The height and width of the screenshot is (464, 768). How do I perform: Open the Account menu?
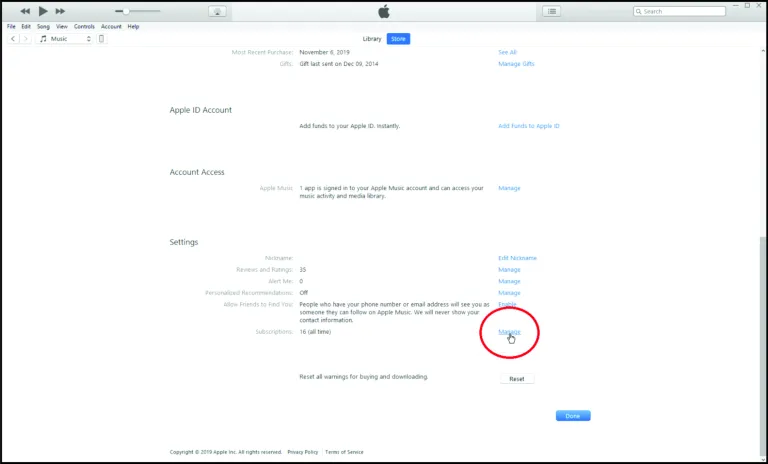[111, 26]
